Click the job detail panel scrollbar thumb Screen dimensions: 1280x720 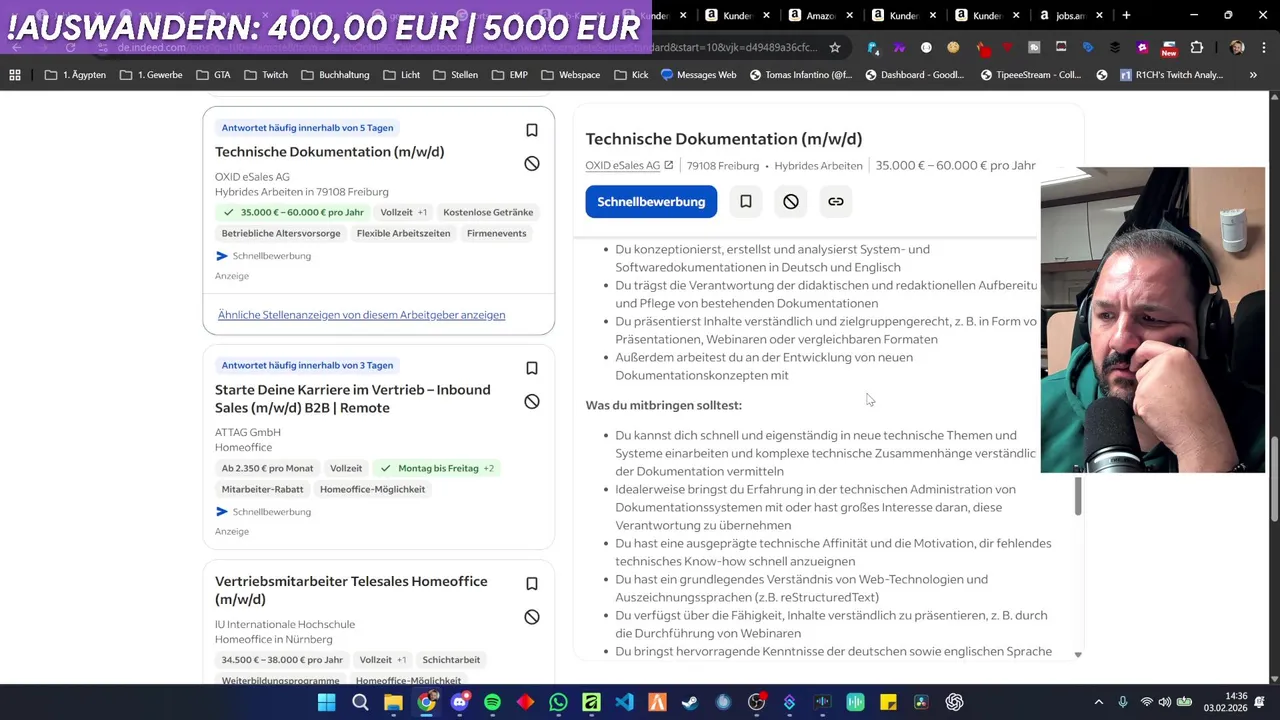coord(1078,496)
